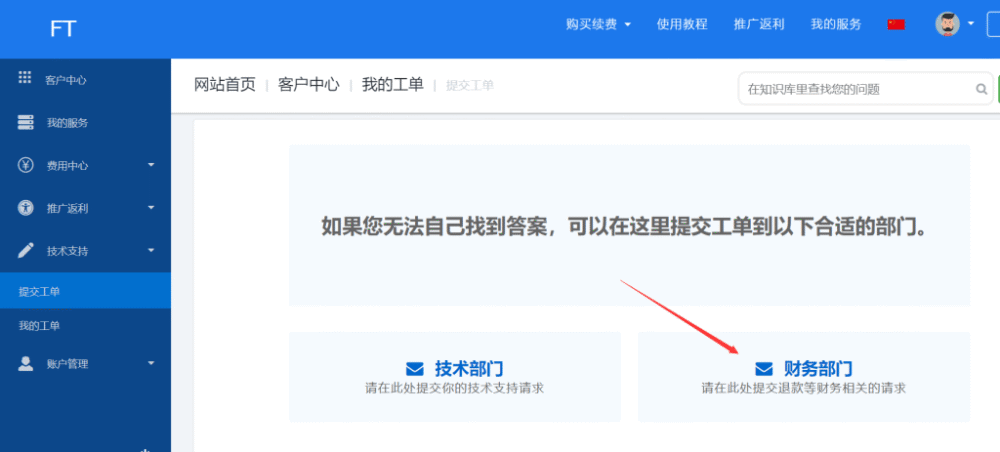Click the 账户管理 user icon in sidebar
Image resolution: width=1000 pixels, height=452 pixels.
pos(26,363)
